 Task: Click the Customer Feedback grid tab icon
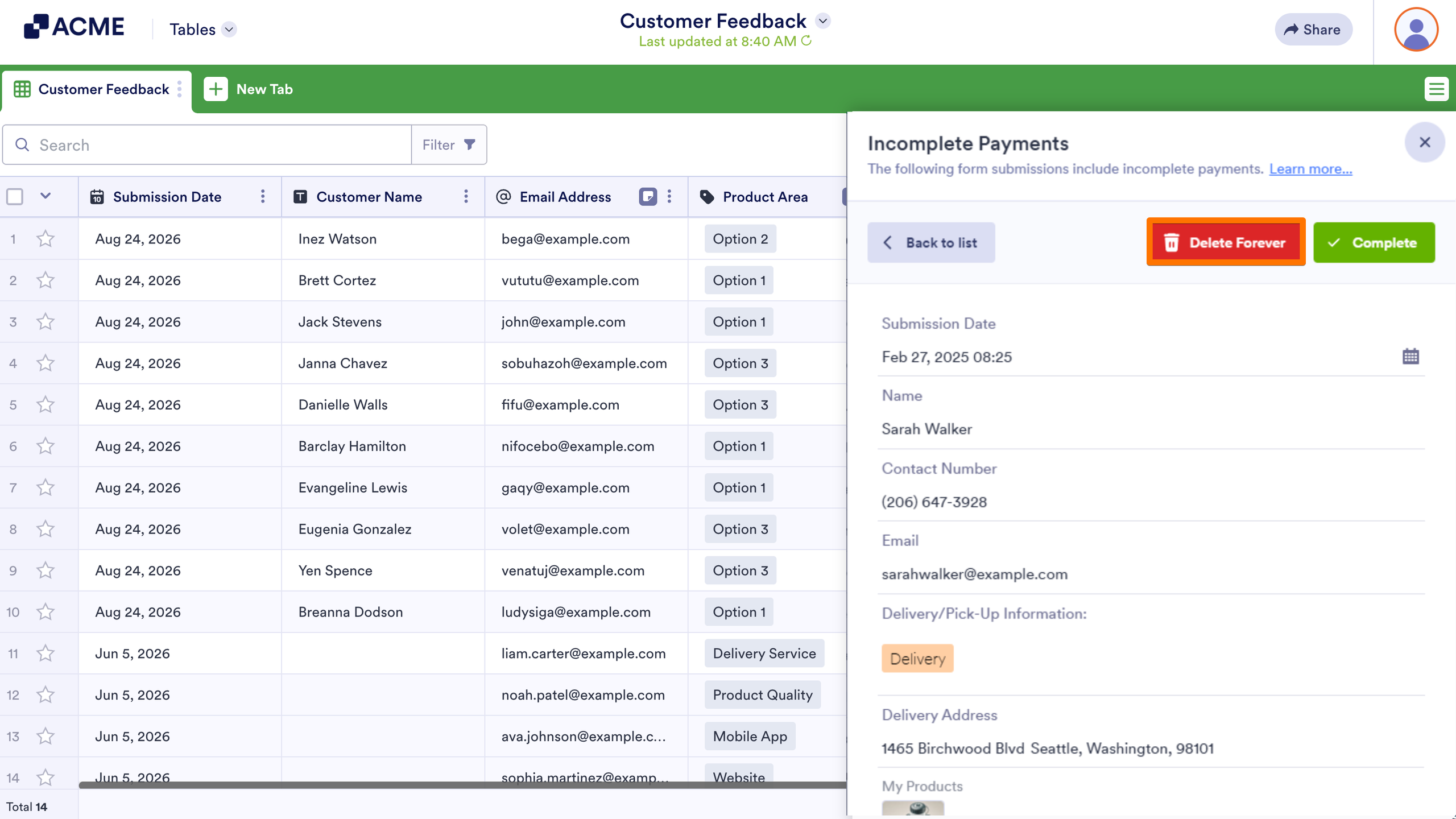tap(22, 89)
